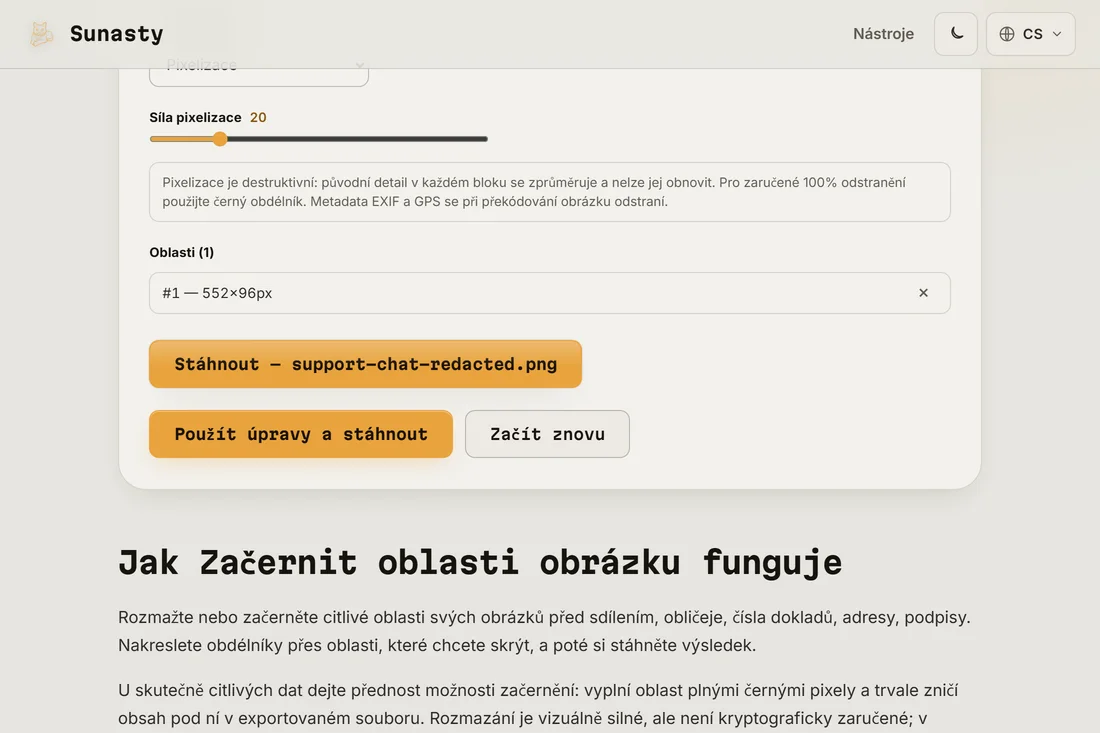This screenshot has height=733, width=1100.
Task: Toggle dark mode moon icon
Action: tap(955, 34)
